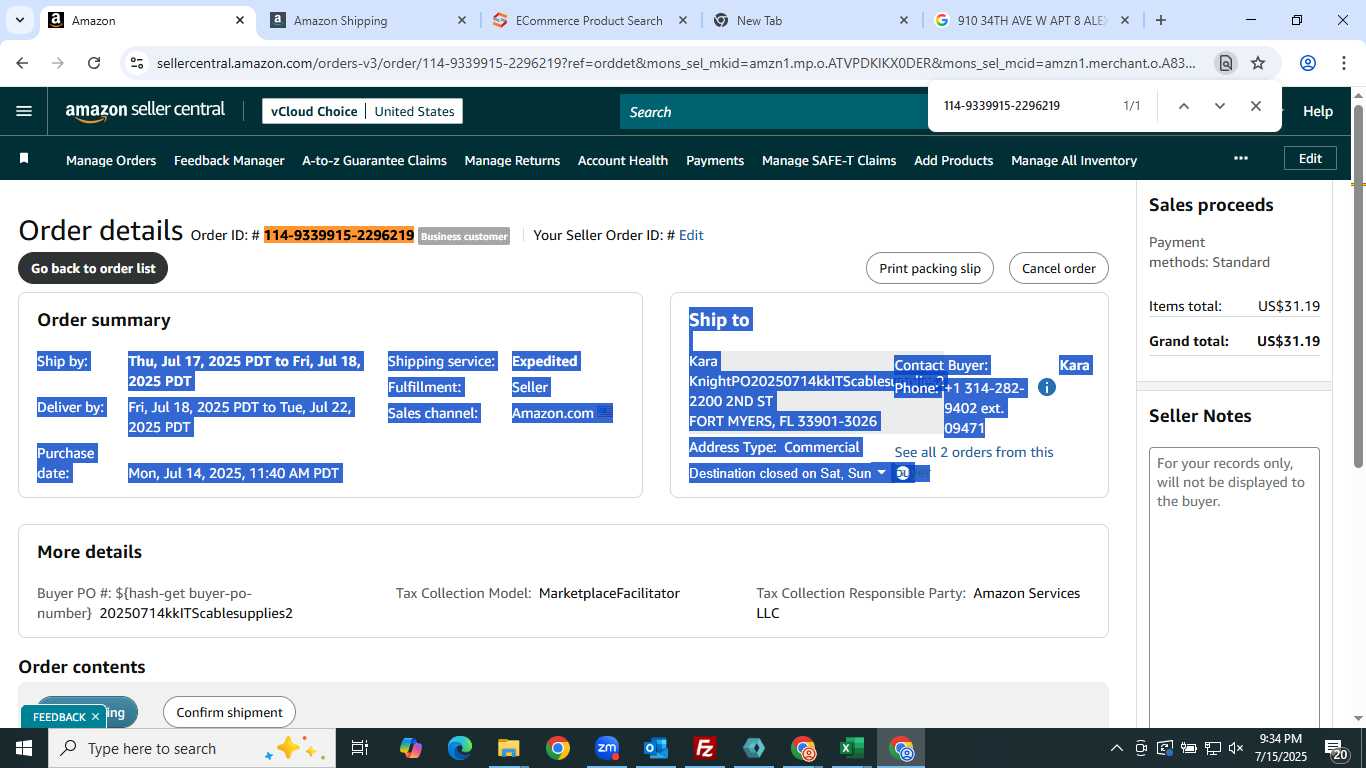
Task: Expand Destination closed on Sat, Sun dropdown
Action: 881,472
